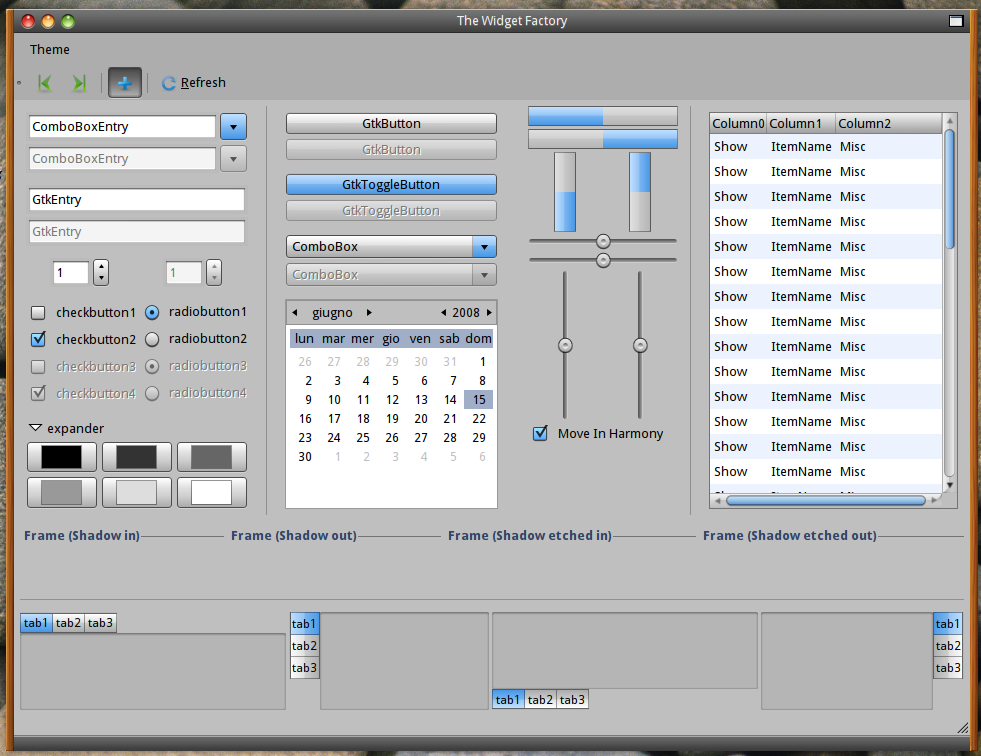Click the Column2 header
981x756 pixels.
click(888, 123)
